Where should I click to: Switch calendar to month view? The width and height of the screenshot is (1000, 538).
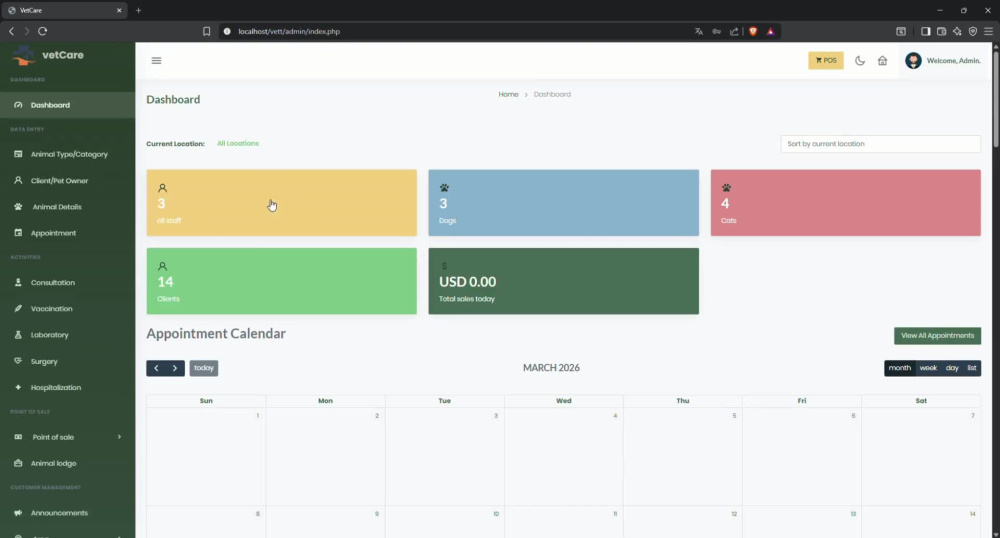point(900,368)
